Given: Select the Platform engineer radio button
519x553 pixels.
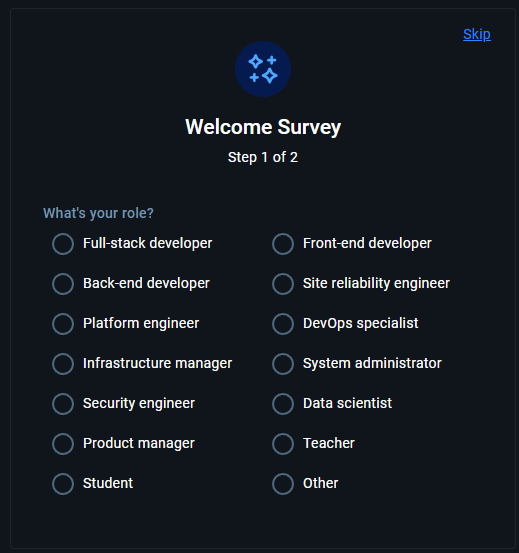Looking at the screenshot, I should click(63, 324).
